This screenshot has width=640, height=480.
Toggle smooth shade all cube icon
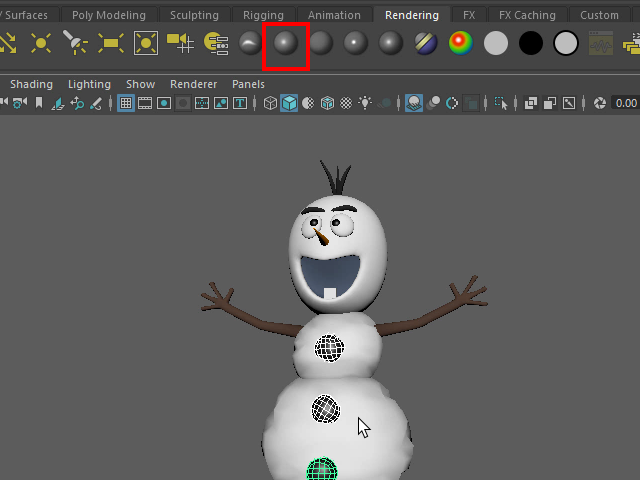point(289,103)
